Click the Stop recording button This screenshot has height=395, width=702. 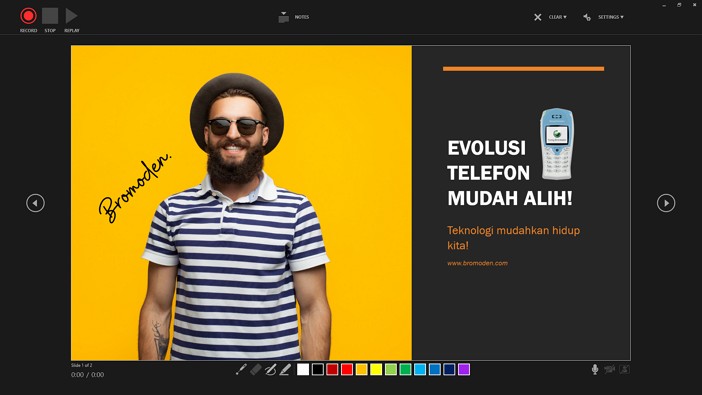(50, 16)
